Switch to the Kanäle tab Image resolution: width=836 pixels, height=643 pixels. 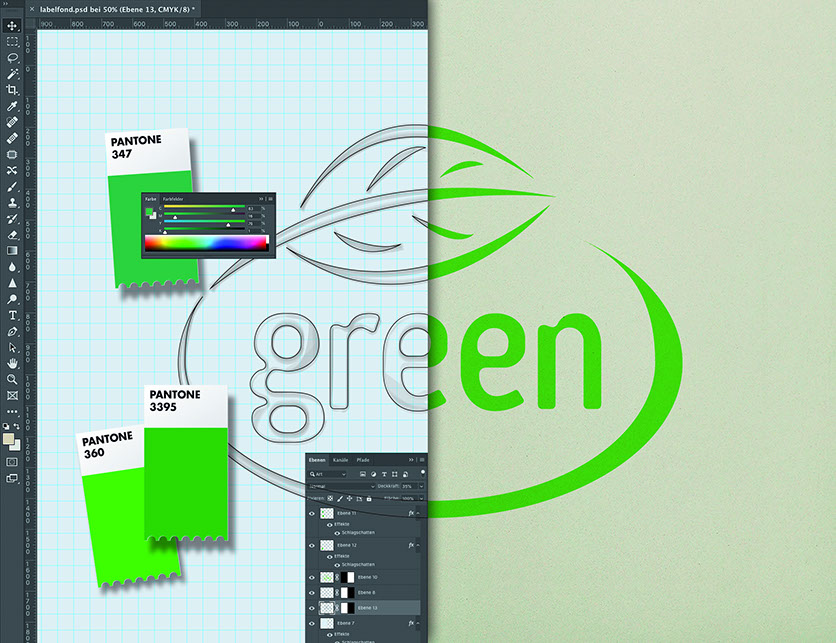click(x=341, y=459)
